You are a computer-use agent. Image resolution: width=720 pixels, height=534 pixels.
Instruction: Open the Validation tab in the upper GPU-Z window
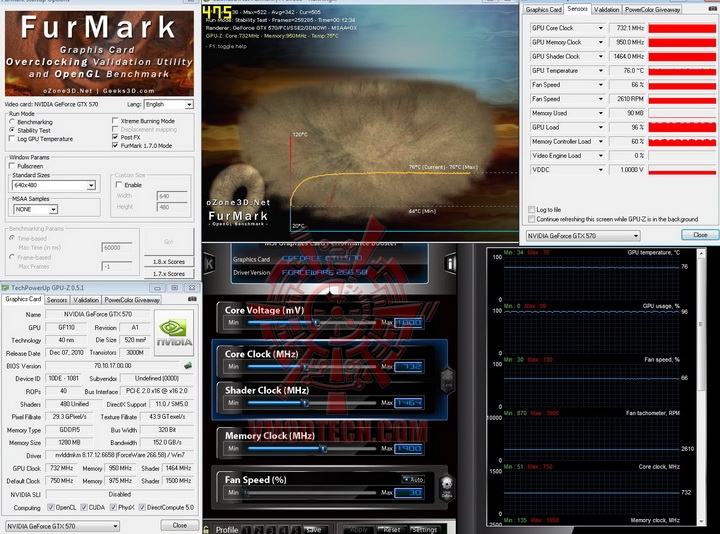[x=607, y=9]
